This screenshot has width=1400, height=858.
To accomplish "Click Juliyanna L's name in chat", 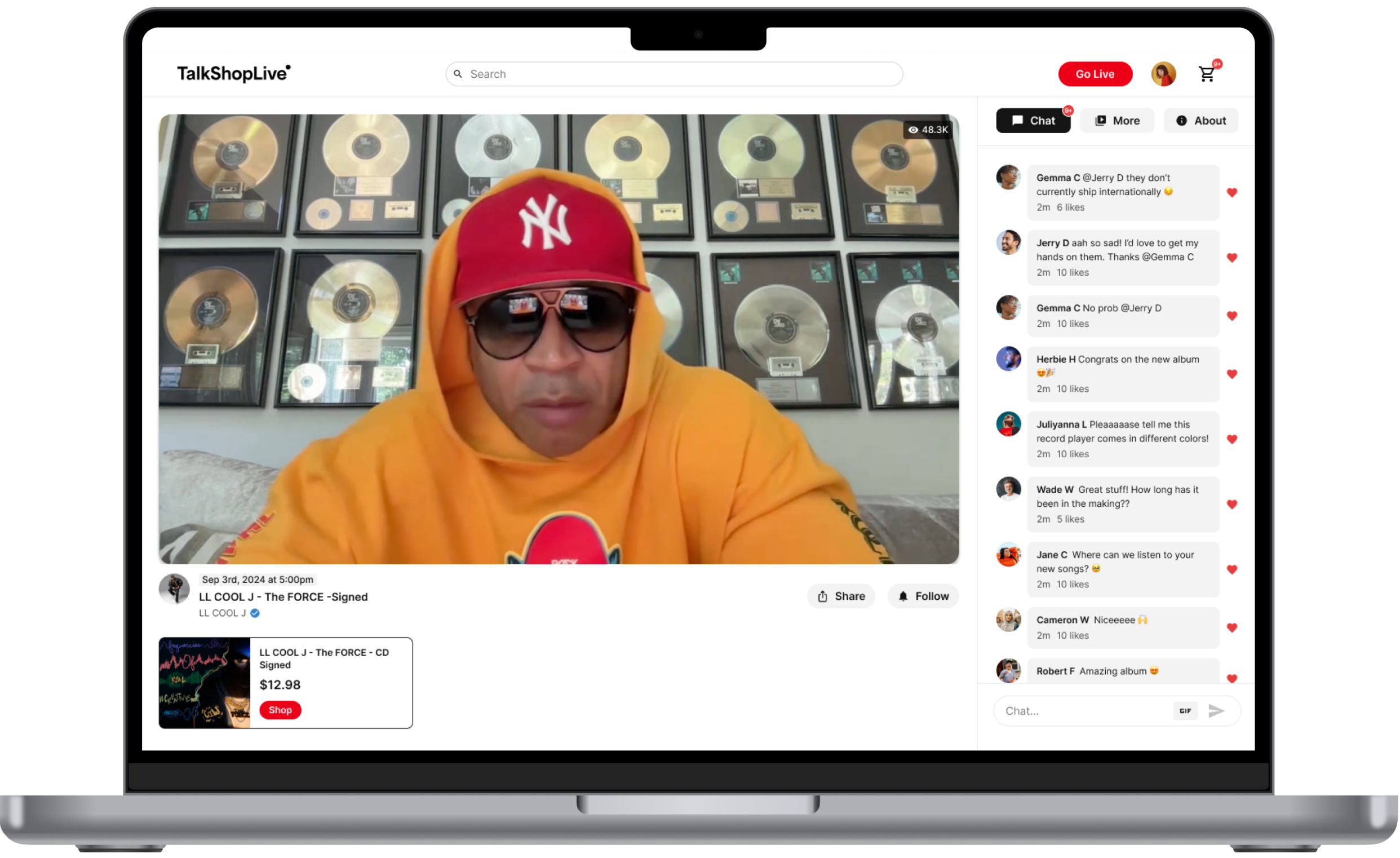I will point(1062,425).
